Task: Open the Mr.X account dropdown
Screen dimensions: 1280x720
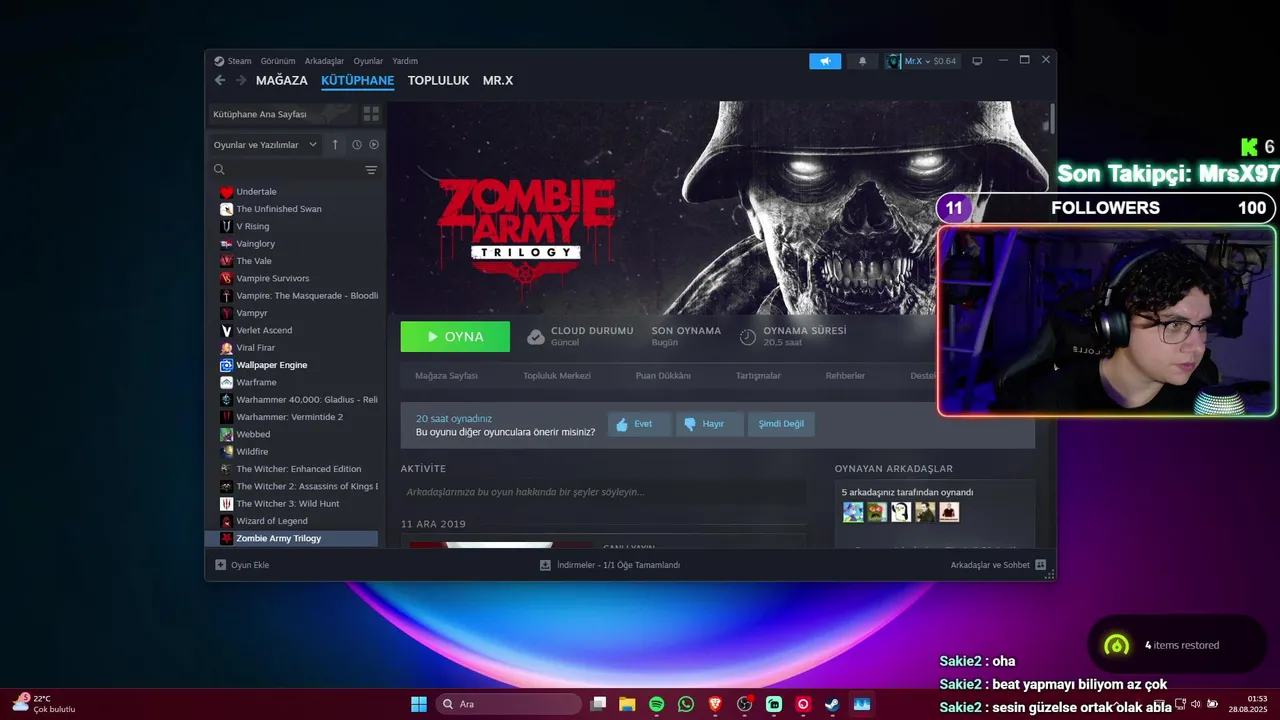Action: (x=921, y=61)
